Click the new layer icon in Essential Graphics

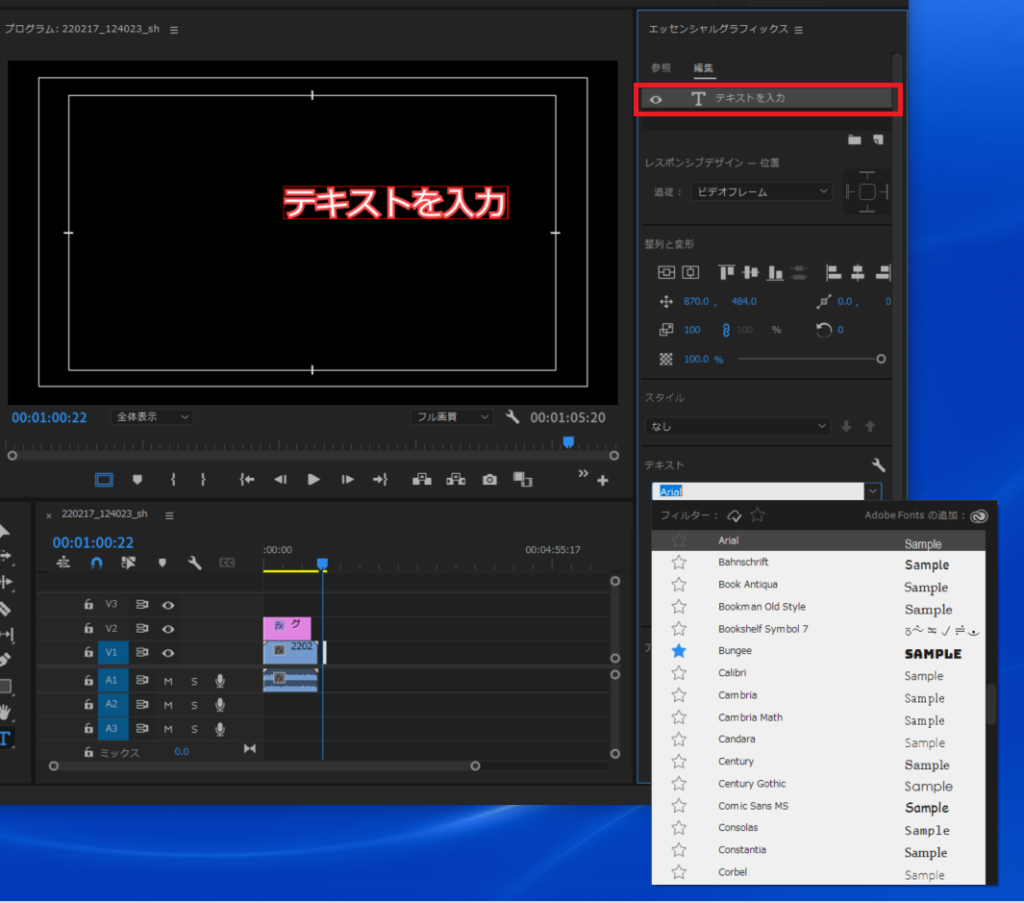pos(878,140)
